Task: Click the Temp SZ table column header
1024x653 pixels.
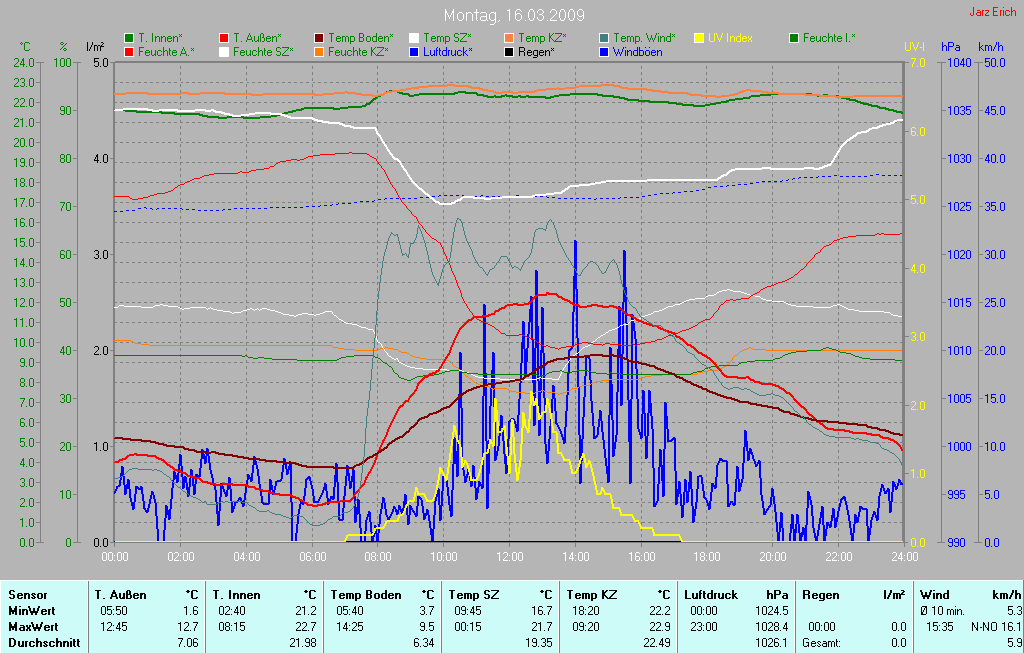Action: (473, 595)
